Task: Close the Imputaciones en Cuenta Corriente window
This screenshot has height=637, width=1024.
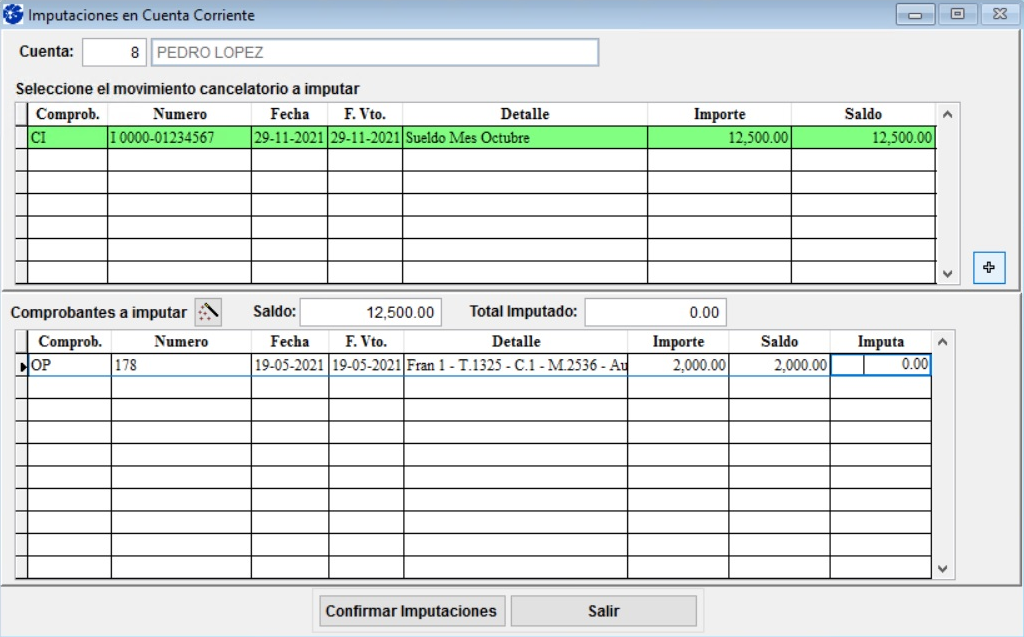Action: pyautogui.click(x=1000, y=14)
